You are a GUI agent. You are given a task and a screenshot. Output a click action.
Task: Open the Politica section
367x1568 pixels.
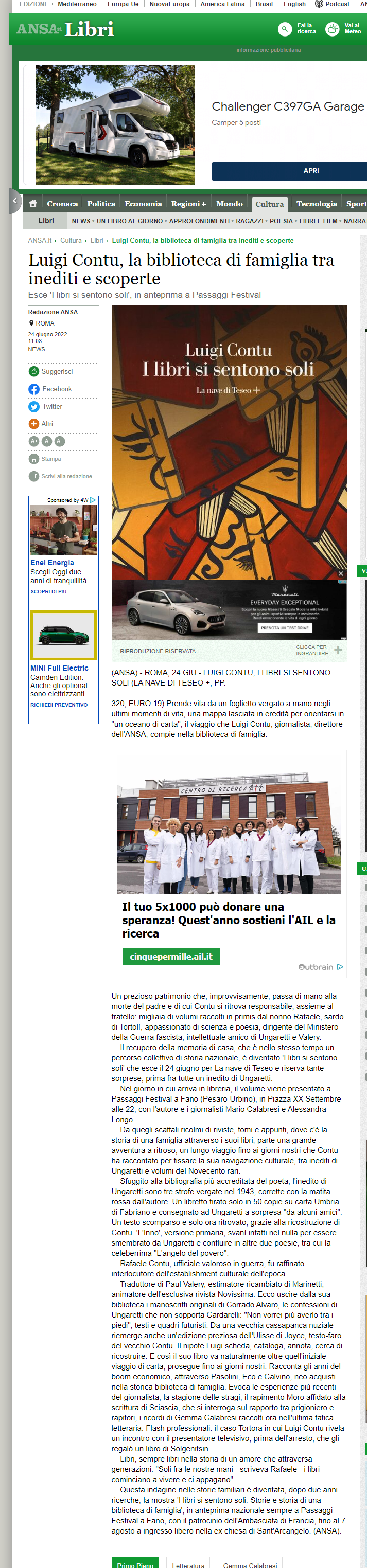(101, 203)
